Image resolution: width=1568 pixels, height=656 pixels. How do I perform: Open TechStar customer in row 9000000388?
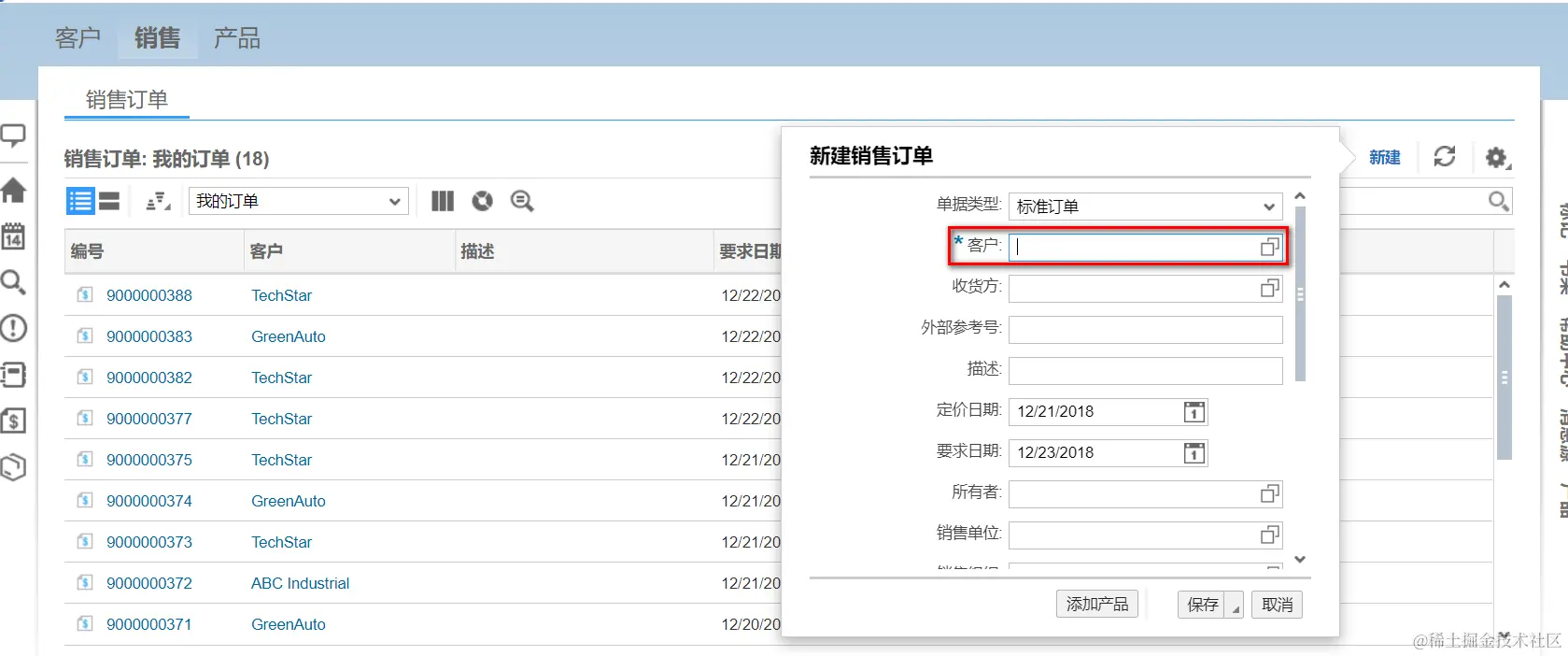coord(281,295)
